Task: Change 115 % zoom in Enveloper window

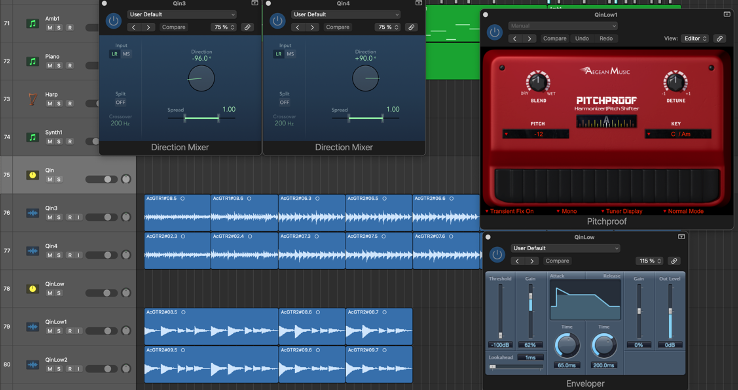Action: click(x=650, y=261)
